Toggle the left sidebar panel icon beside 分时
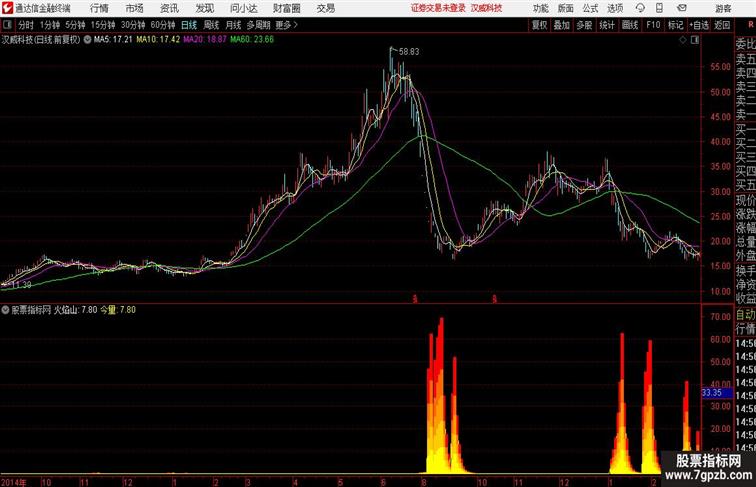756x487 pixels. (x=7, y=25)
